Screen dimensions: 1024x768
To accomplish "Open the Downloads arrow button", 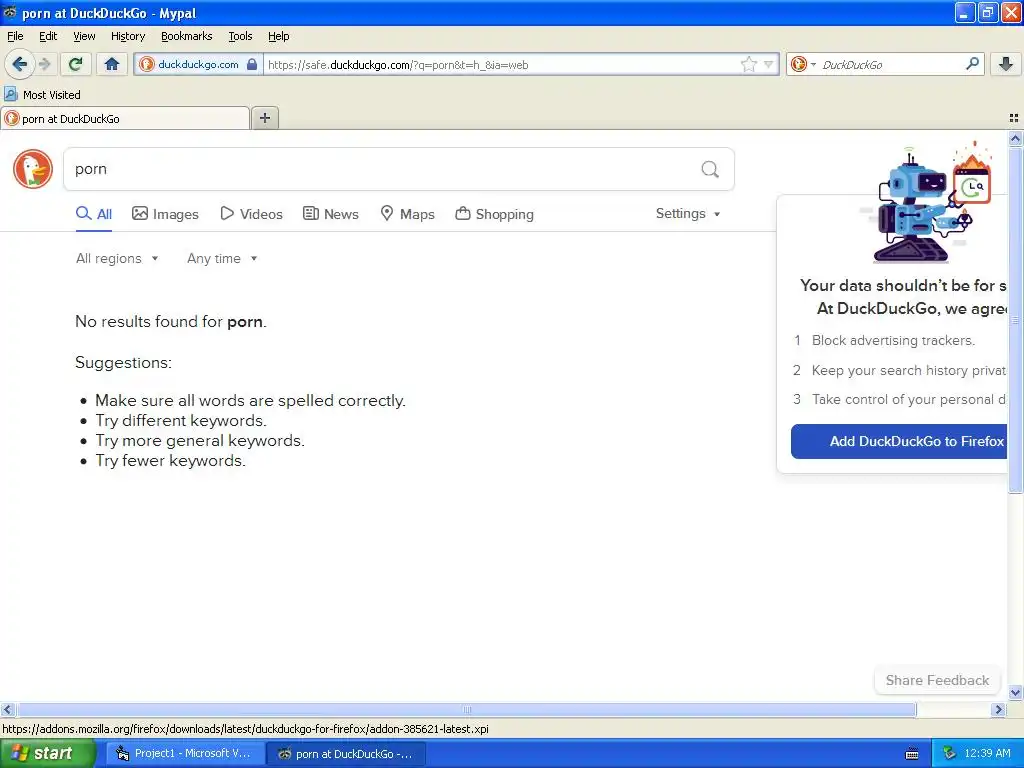I will (1006, 64).
